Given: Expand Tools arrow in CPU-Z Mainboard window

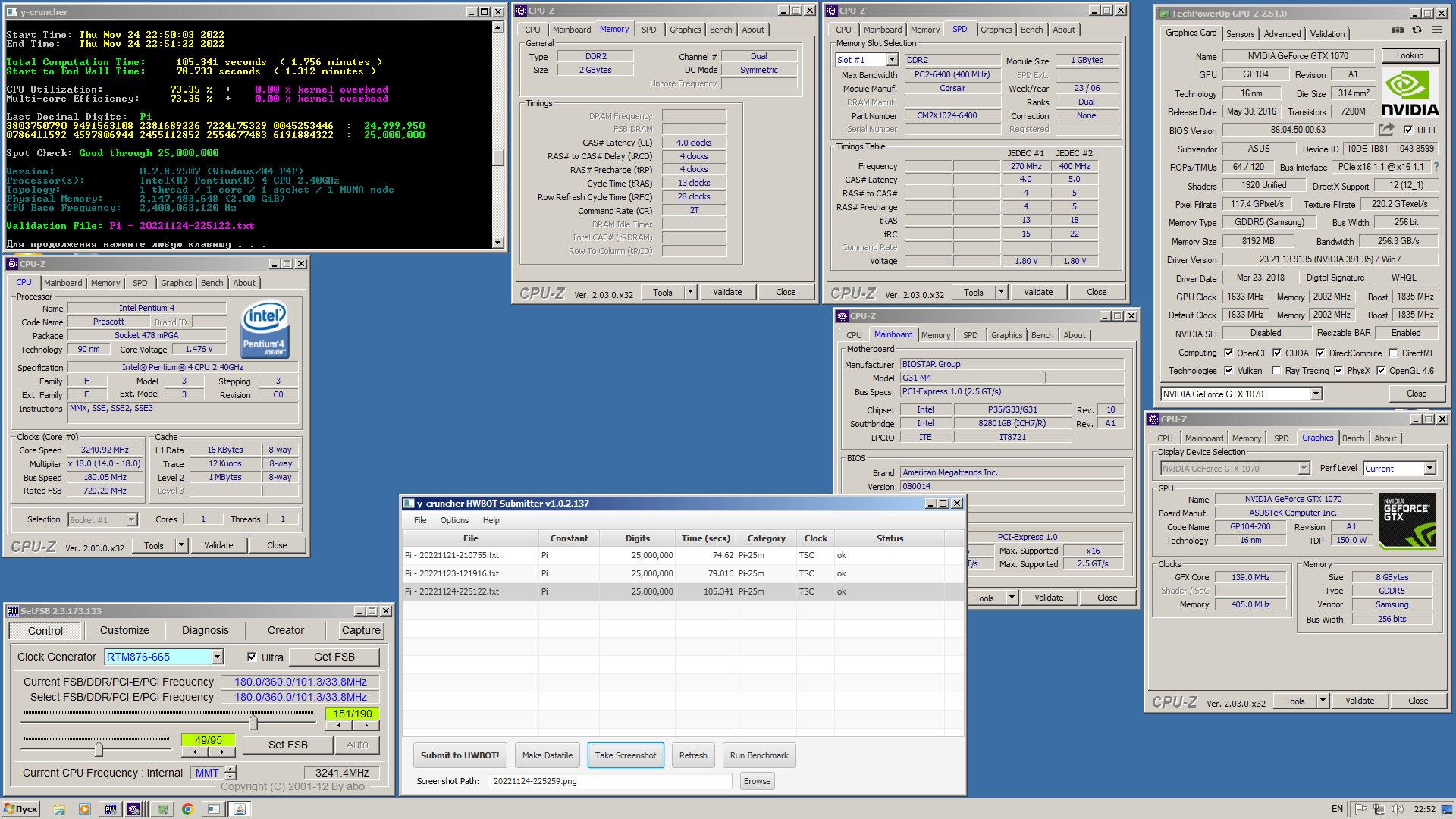Looking at the screenshot, I should [x=1012, y=598].
